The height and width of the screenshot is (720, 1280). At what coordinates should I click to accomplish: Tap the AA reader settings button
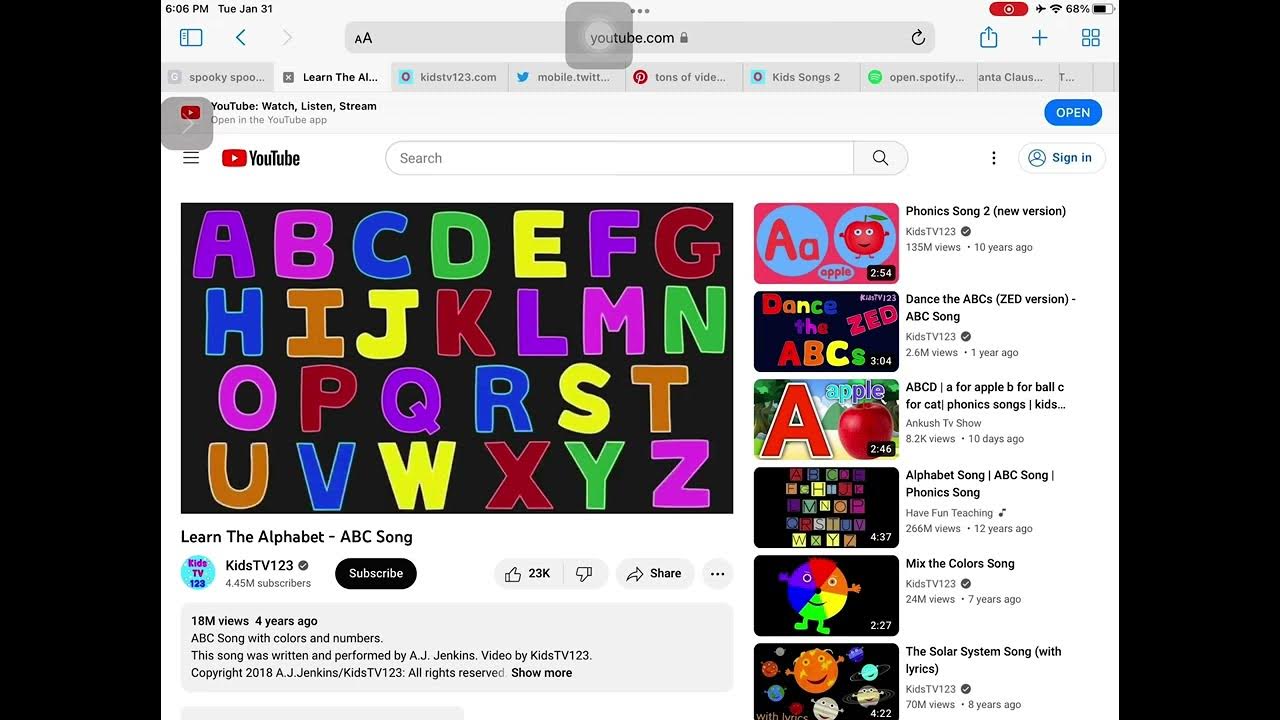pos(363,38)
